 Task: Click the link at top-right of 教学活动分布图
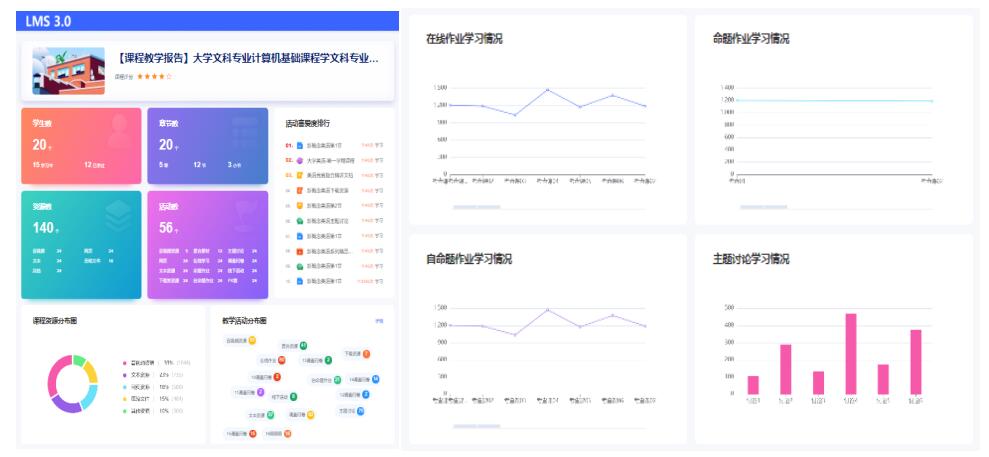tap(379, 321)
